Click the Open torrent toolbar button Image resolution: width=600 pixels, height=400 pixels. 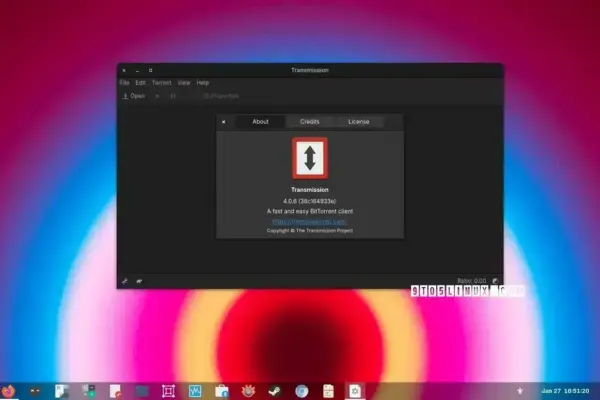[x=134, y=96]
